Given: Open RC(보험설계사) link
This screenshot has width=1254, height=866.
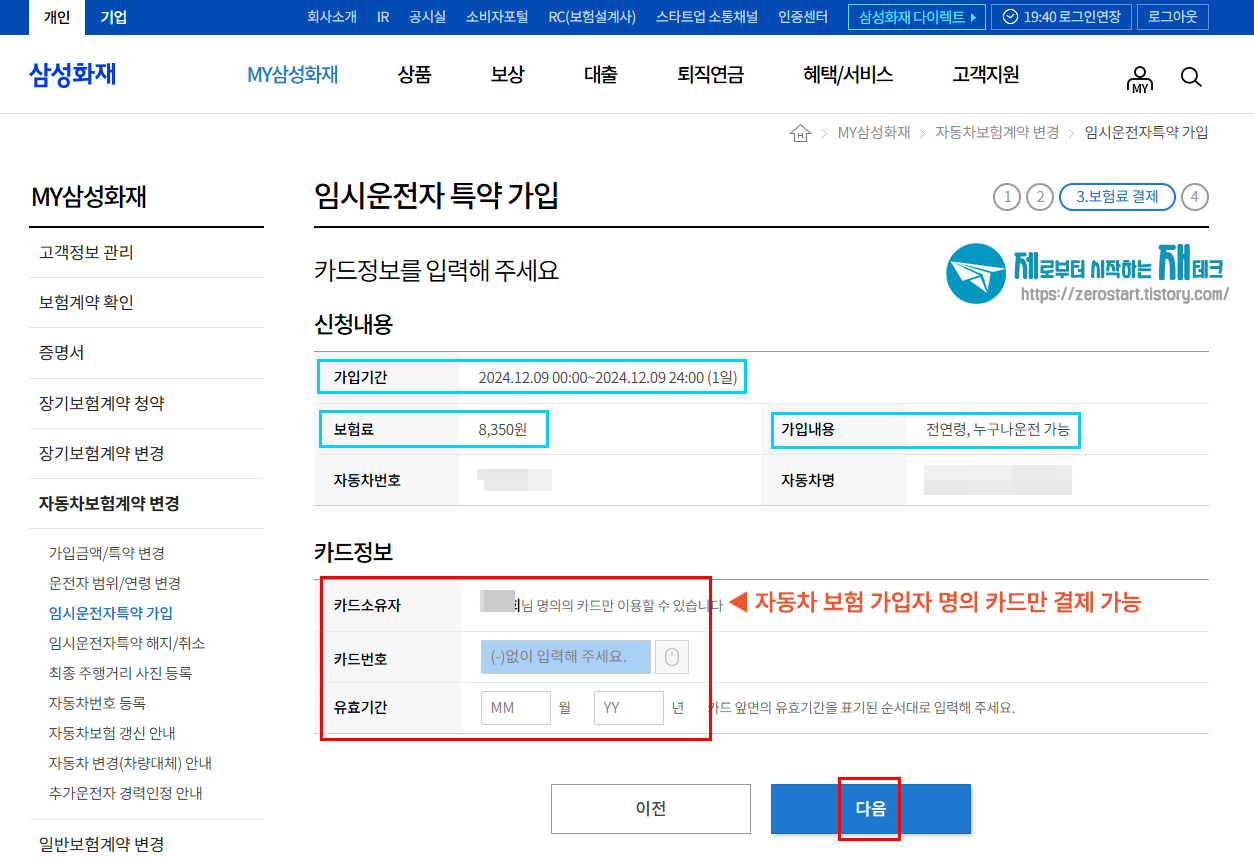Looking at the screenshot, I should 592,17.
